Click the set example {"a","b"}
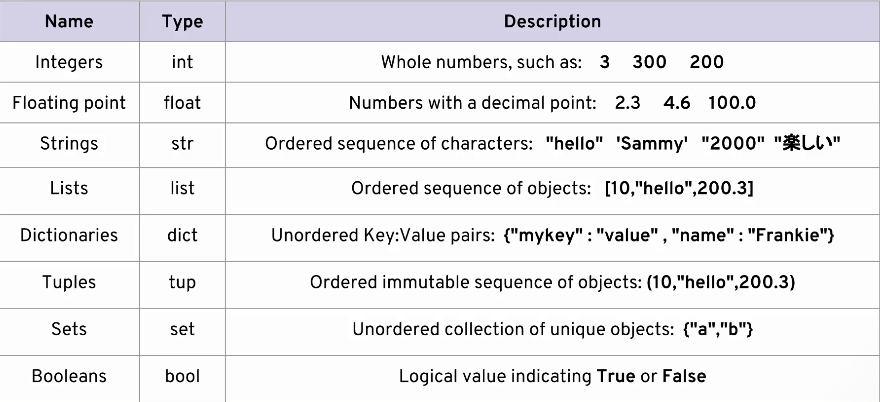Screen dimensions: 880x402 click(x=718, y=330)
